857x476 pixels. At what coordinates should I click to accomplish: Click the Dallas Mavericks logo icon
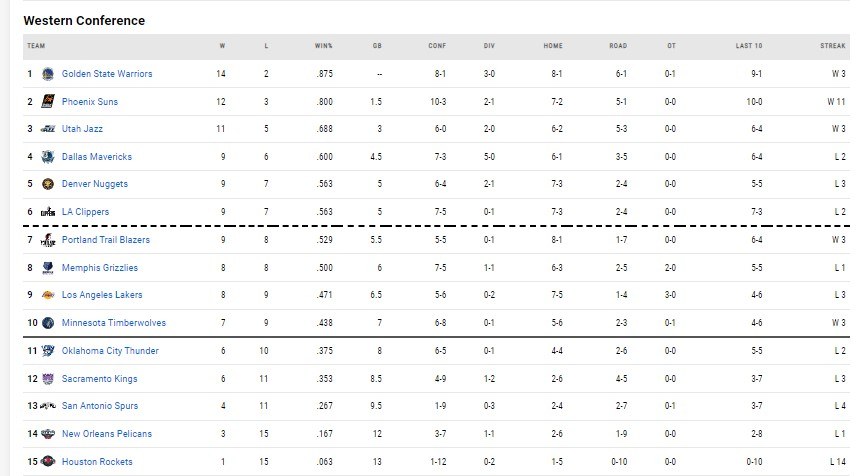coord(48,157)
